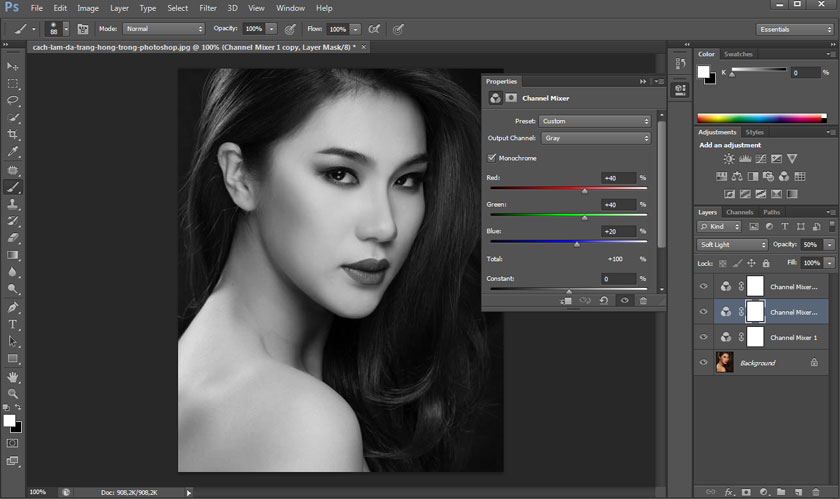840x499 pixels.
Task: Click the Red channel slider
Action: click(x=585, y=189)
